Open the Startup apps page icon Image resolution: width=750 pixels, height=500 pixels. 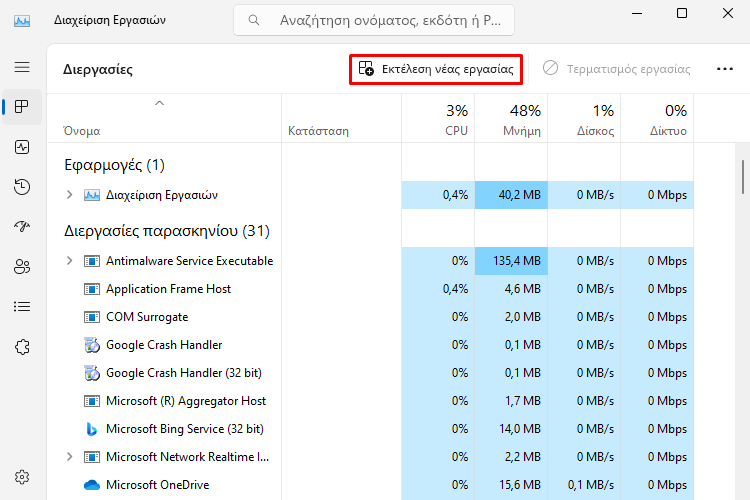pos(22,226)
